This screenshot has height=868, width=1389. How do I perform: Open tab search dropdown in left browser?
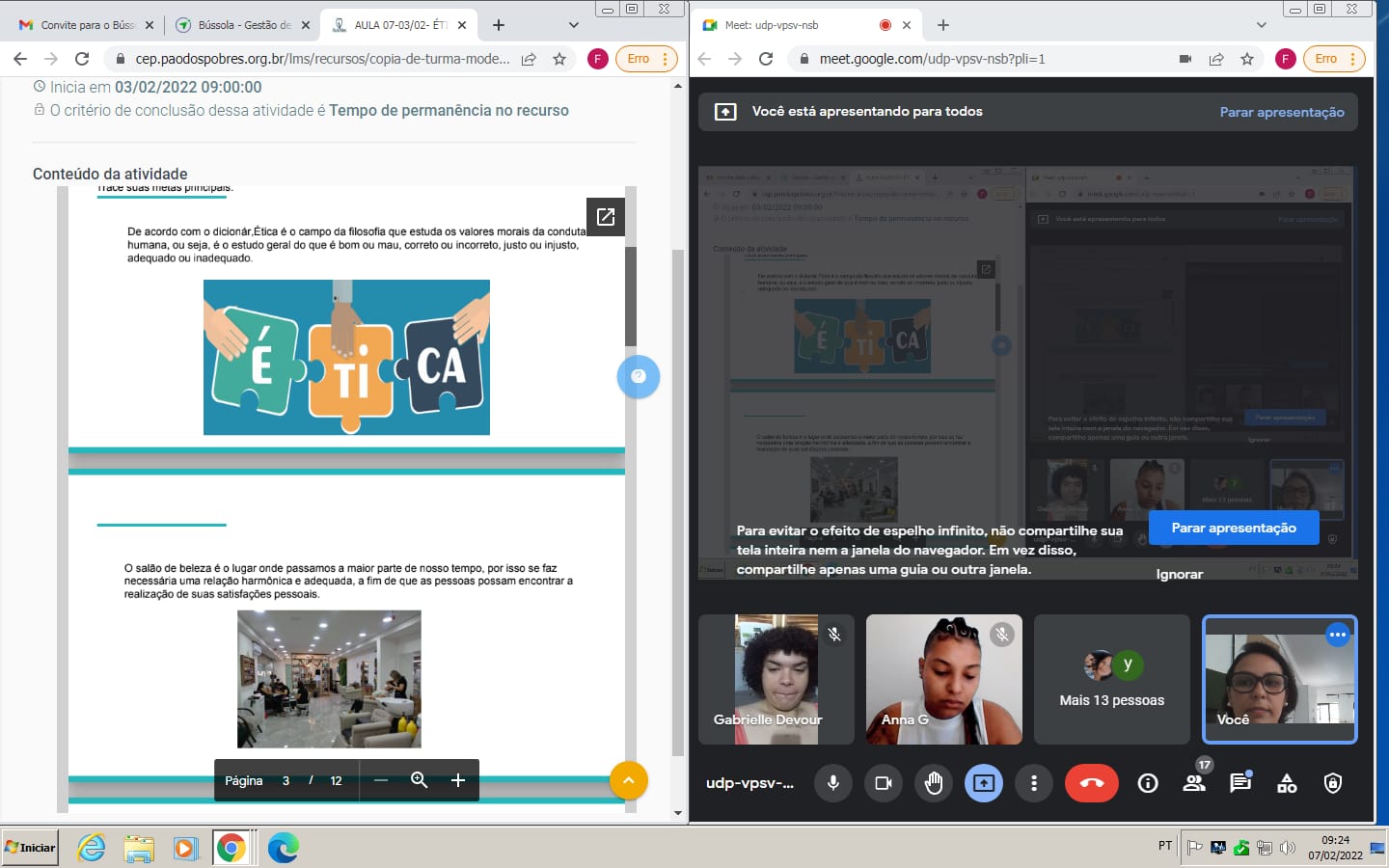tap(574, 25)
